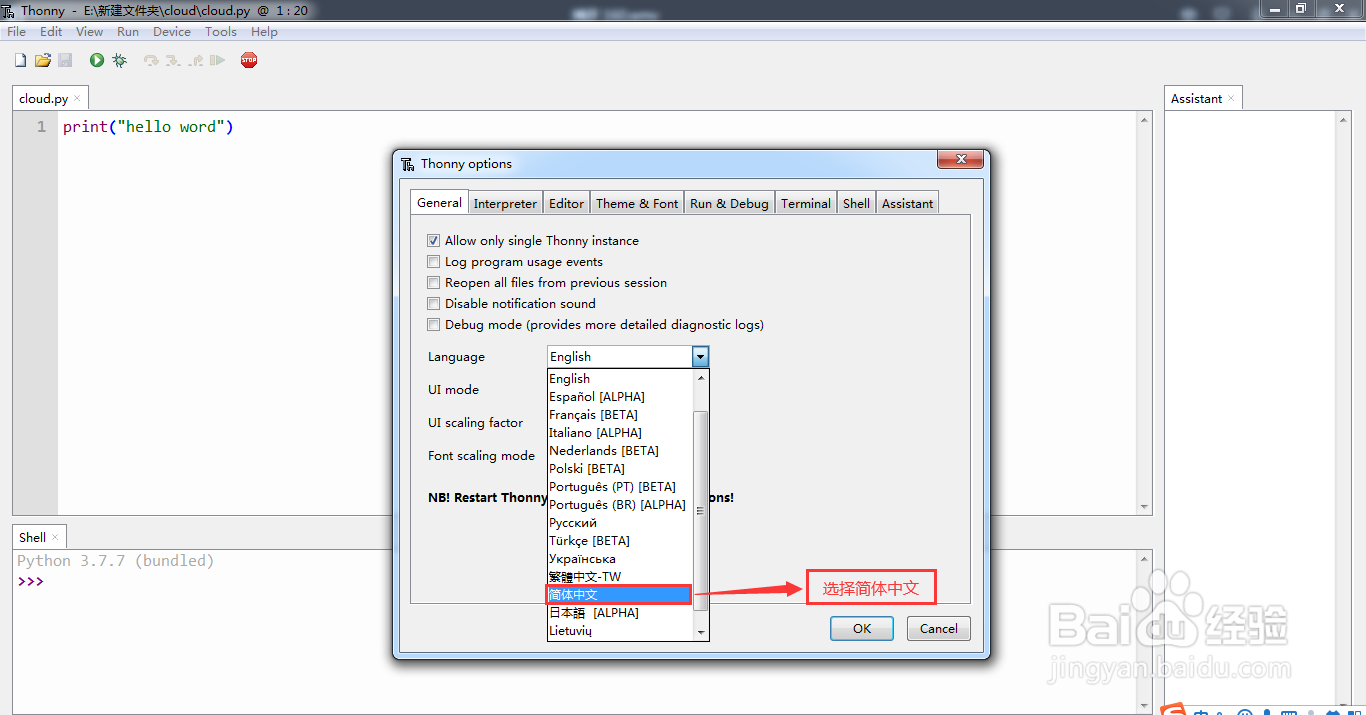Click the Step out arrow icon
Viewport: 1366px width, 715px height.
click(x=195, y=61)
